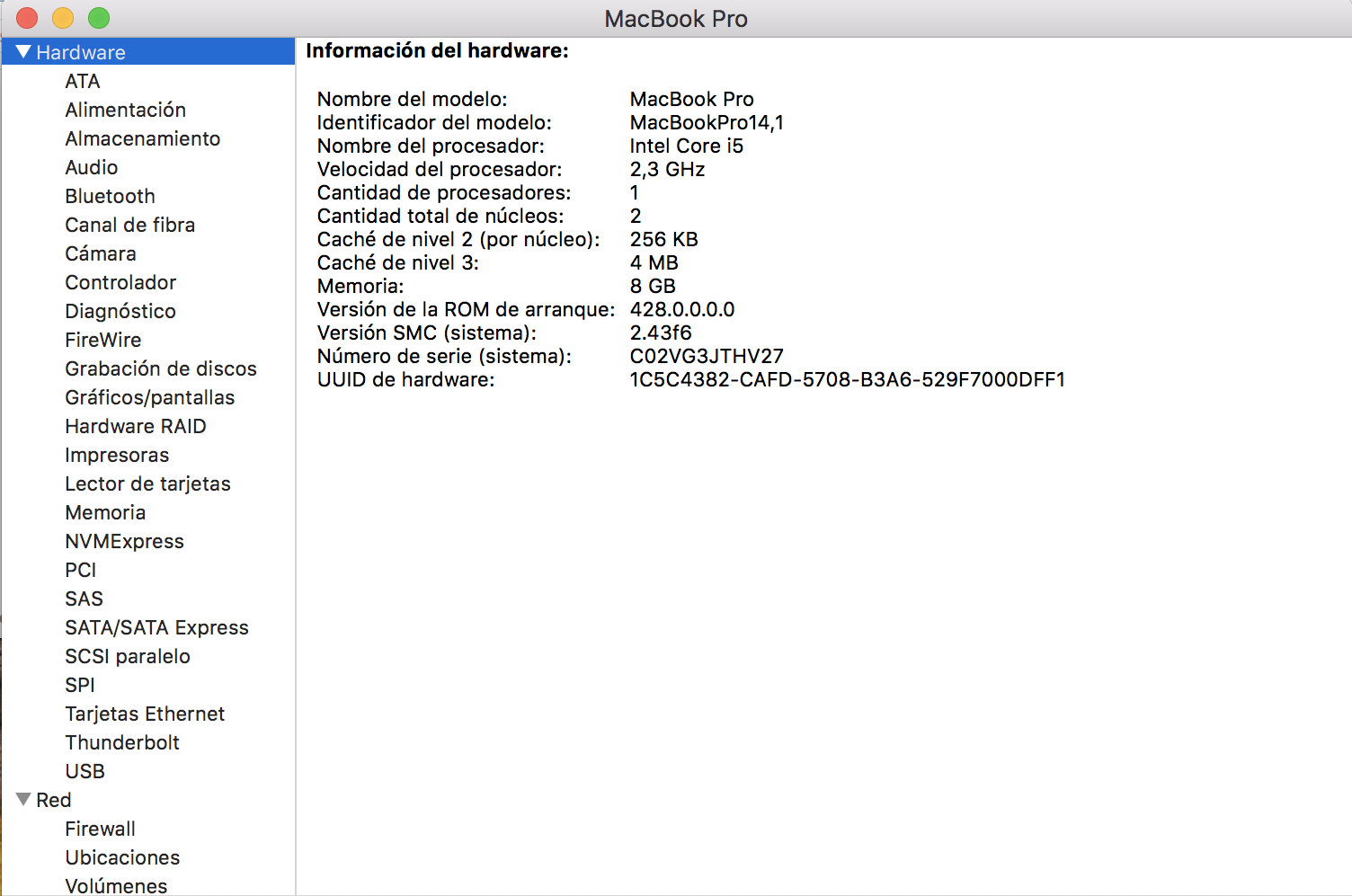Select Ubicaciones under Red
Screen dimensions: 1352x896
tap(122, 857)
